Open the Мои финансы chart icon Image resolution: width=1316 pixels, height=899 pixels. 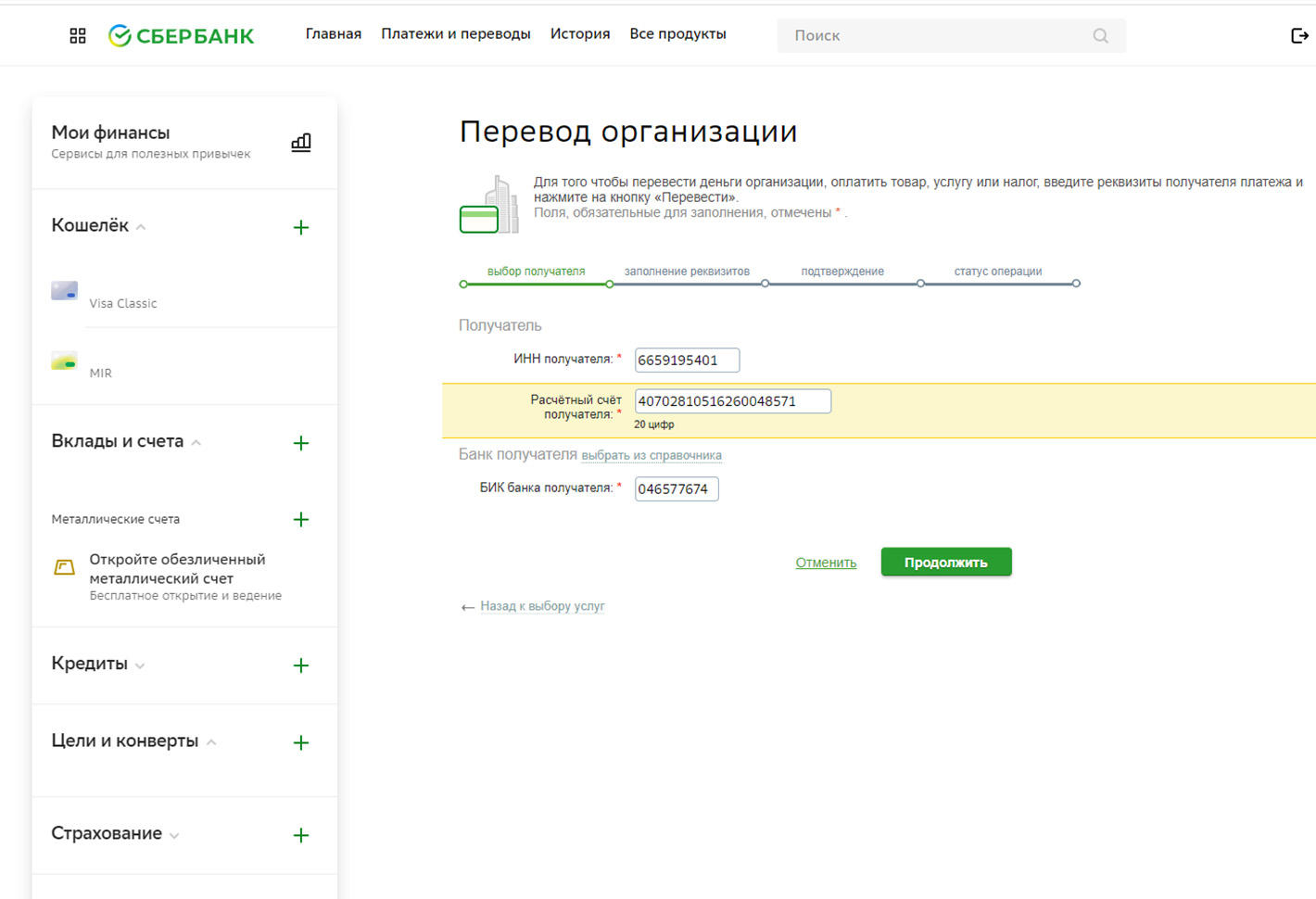(x=301, y=143)
